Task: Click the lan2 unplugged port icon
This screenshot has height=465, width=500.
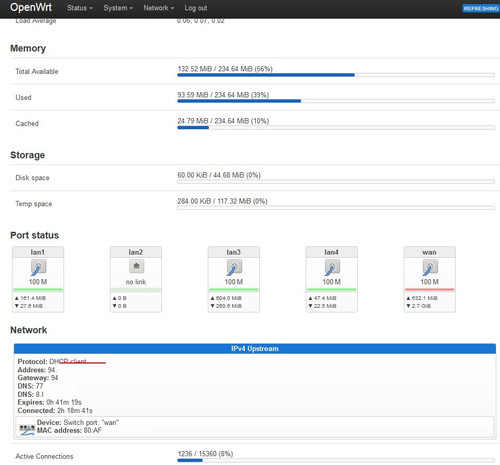Action: (136, 266)
